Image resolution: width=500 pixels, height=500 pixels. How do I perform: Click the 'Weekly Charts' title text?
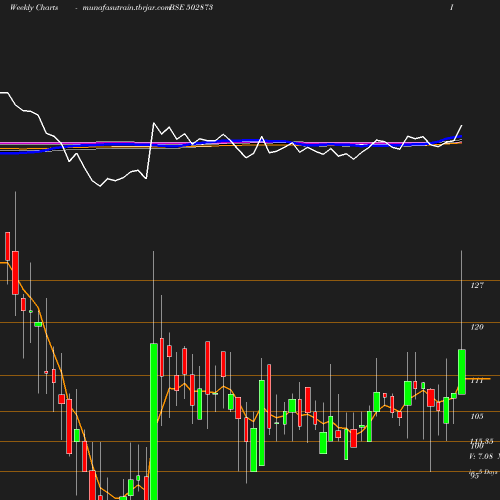34,7
